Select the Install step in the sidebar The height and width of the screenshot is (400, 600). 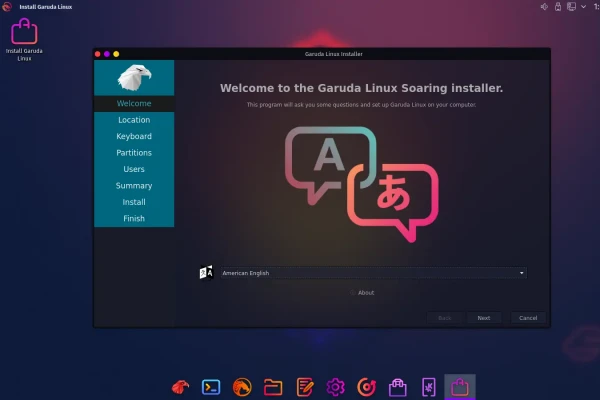pyautogui.click(x=134, y=202)
